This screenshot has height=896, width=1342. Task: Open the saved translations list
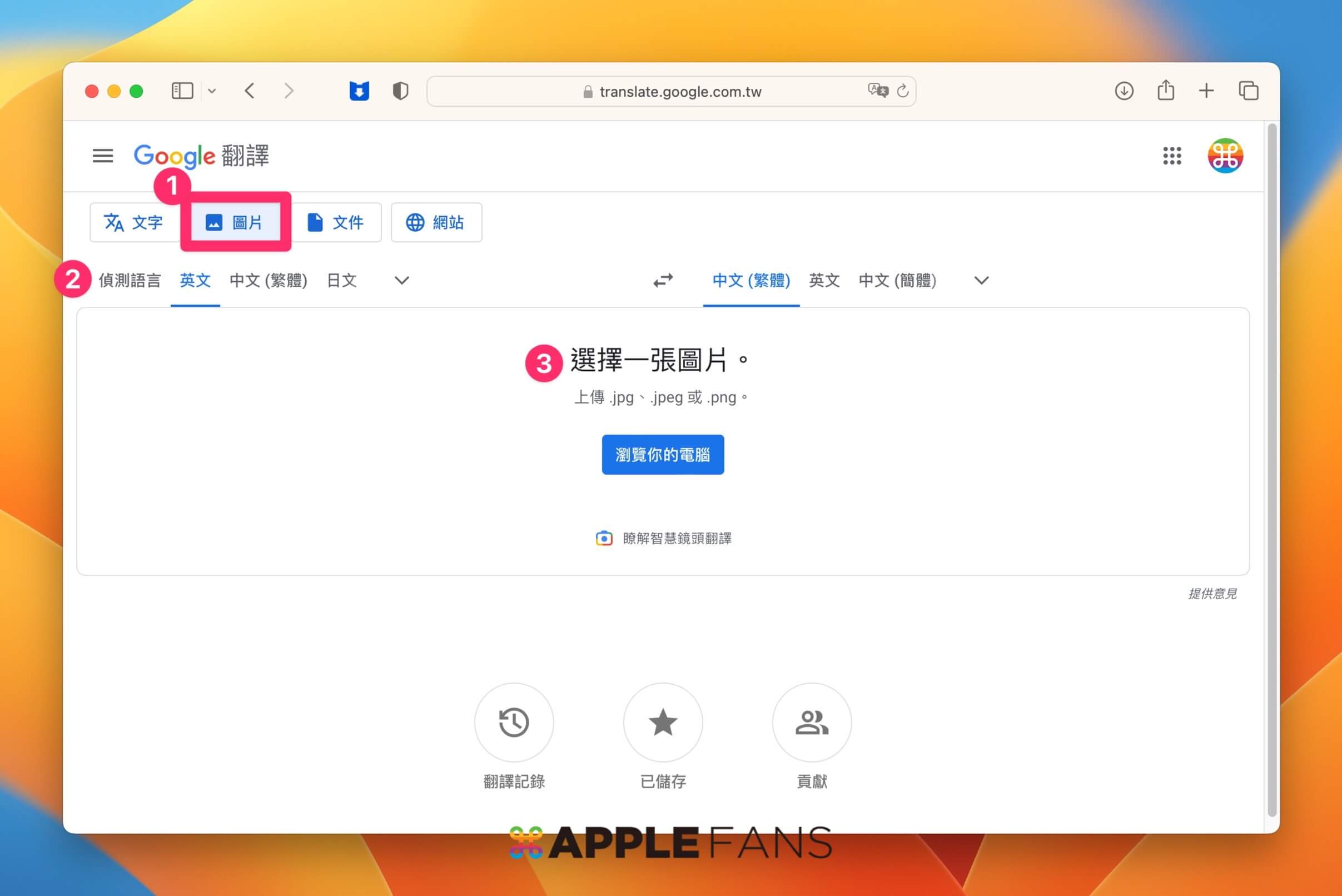pos(663,722)
